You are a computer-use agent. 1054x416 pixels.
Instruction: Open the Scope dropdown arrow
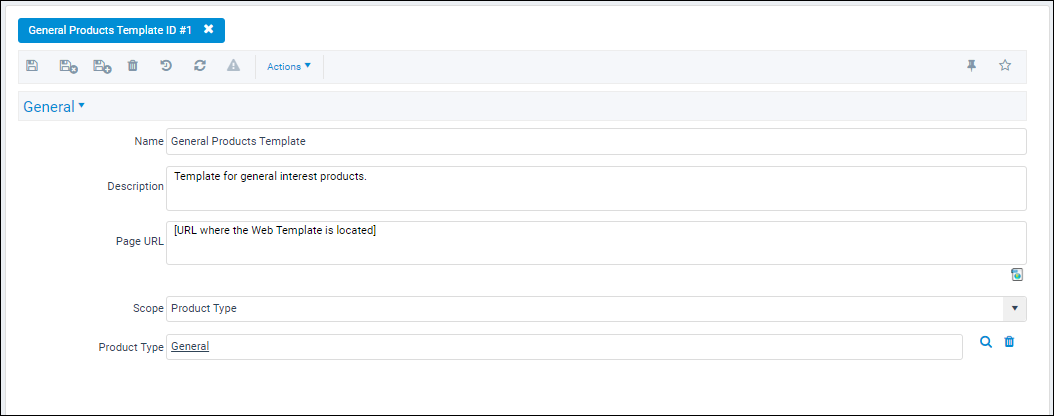pyautogui.click(x=1014, y=309)
